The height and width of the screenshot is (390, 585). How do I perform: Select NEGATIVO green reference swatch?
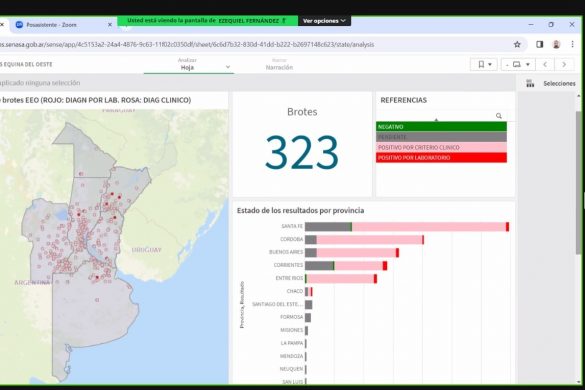click(441, 127)
